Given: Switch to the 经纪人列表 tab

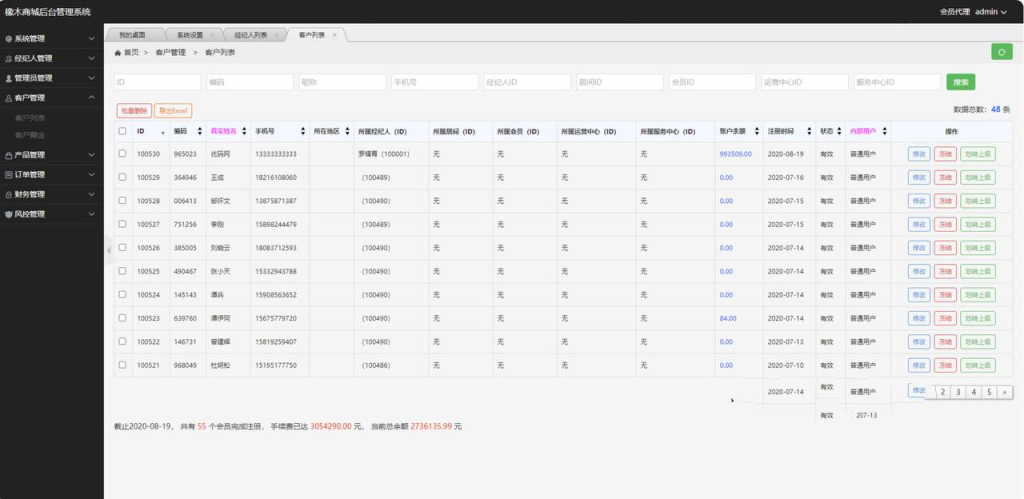Looking at the screenshot, I should coord(251,35).
